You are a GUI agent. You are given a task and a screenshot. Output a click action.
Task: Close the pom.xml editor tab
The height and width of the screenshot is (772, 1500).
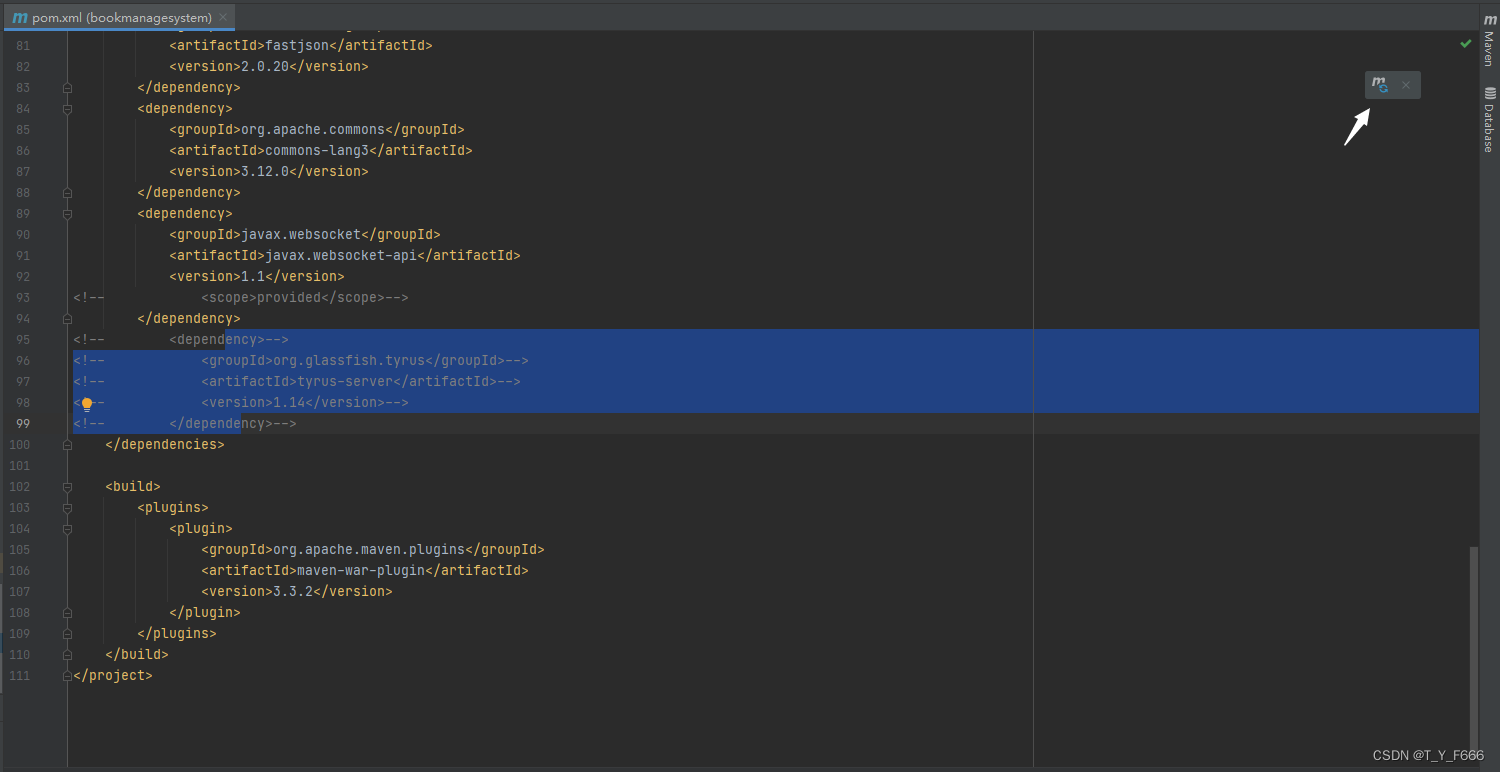tap(222, 17)
